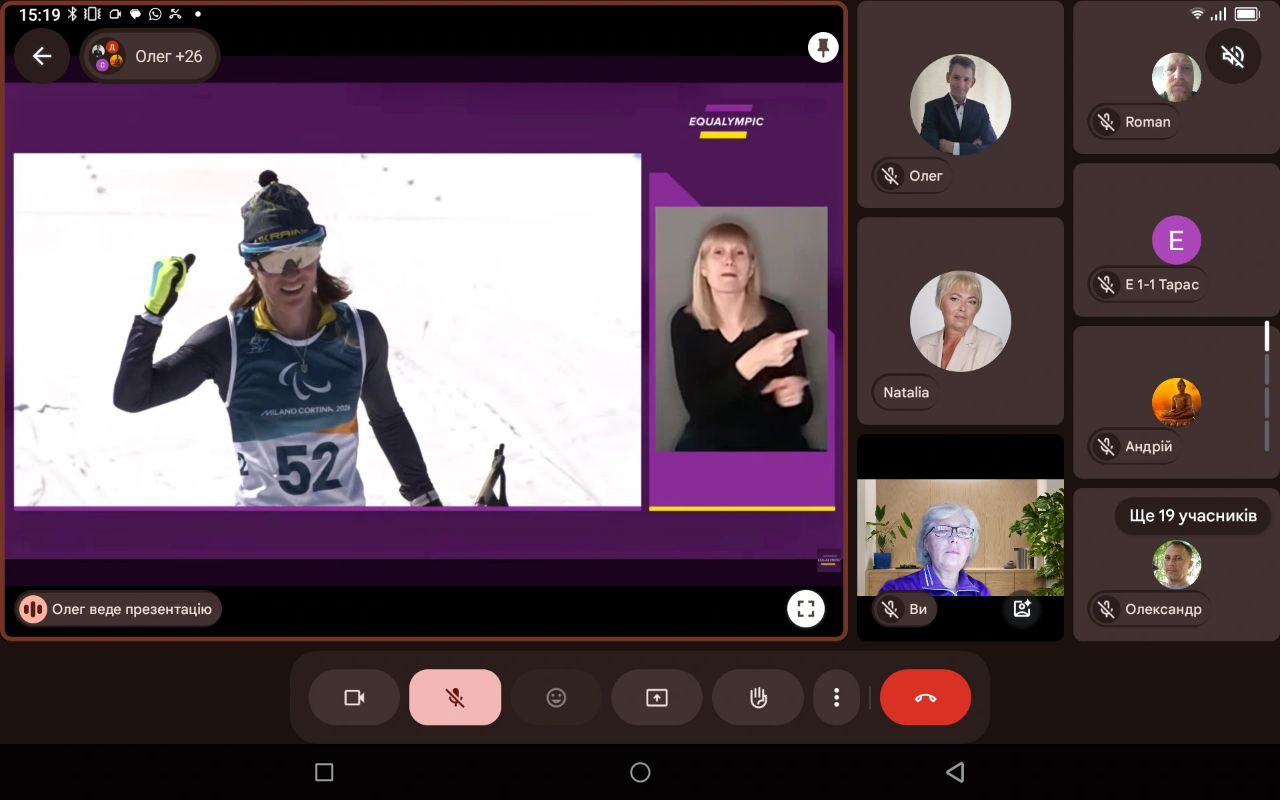Raise your hand
1280x800 pixels.
pos(758,697)
